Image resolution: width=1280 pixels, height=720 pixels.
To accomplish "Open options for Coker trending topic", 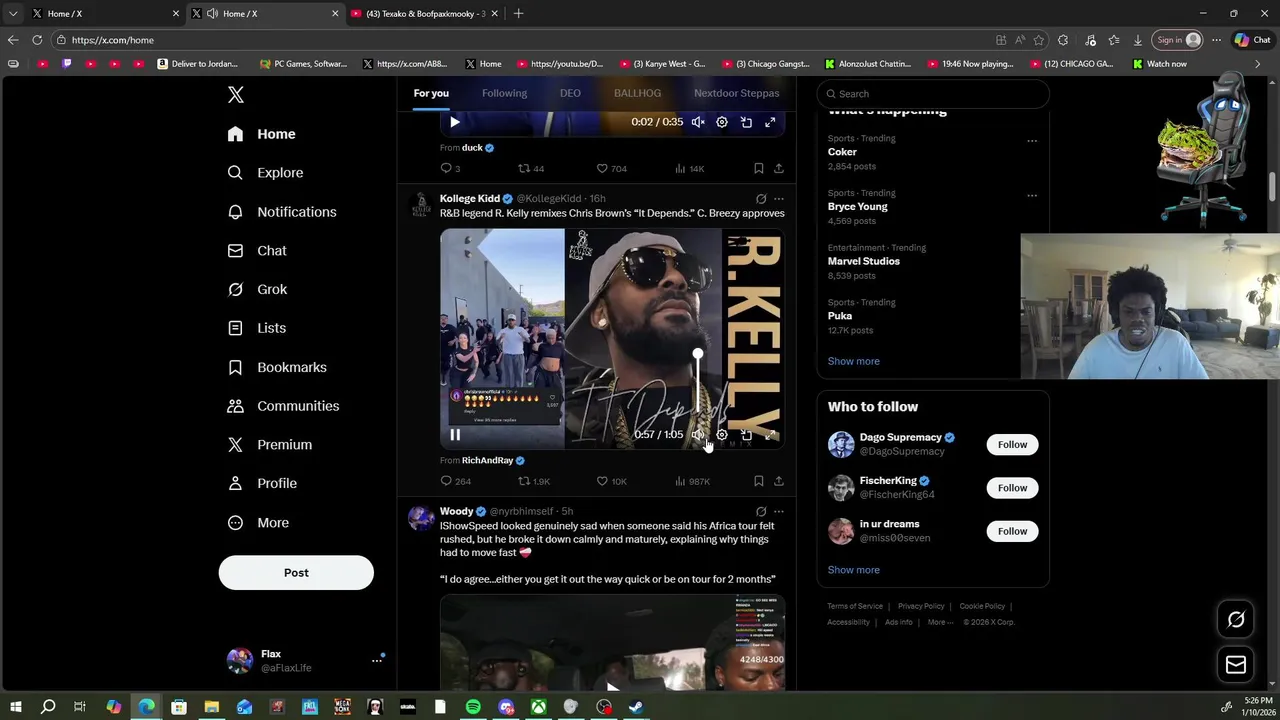I will 1032,141.
